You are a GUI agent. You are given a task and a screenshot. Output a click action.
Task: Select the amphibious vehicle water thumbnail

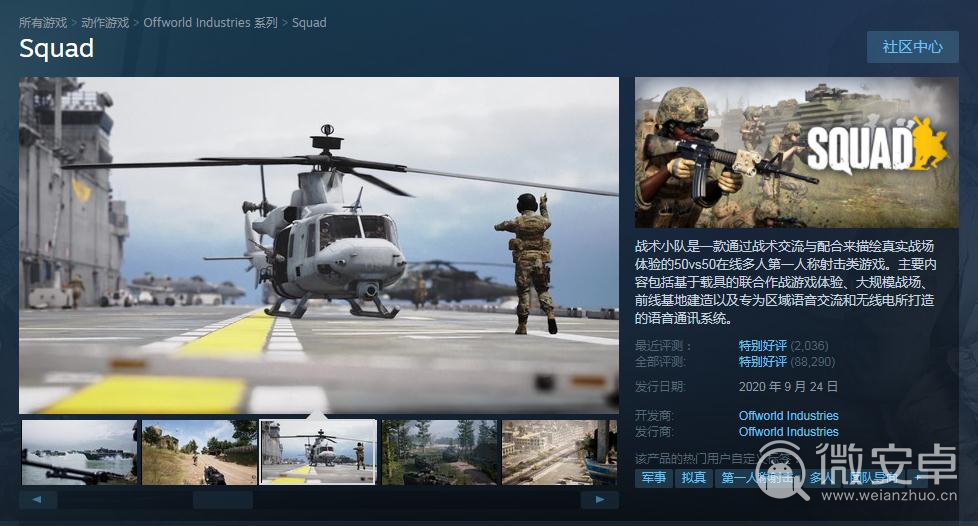pyautogui.click(x=79, y=452)
